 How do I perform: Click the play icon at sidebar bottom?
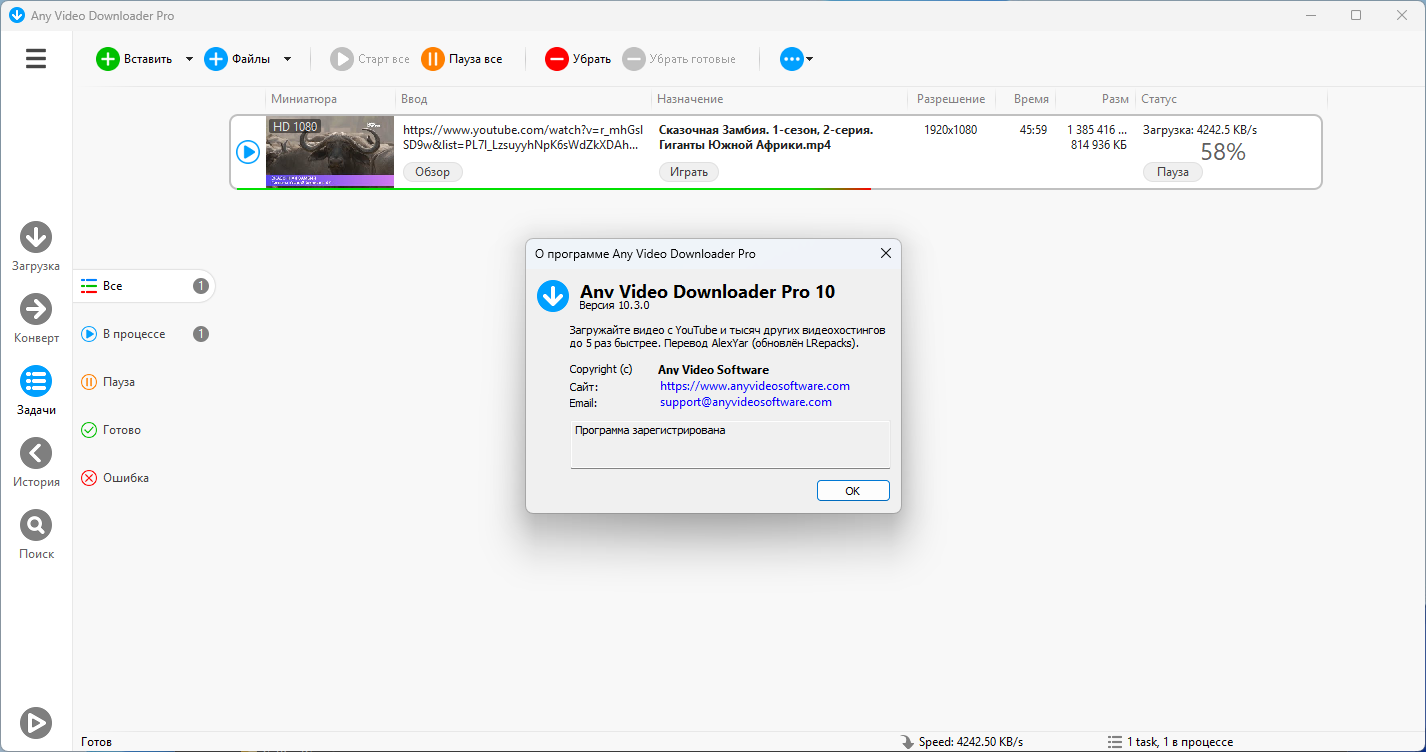point(36,722)
